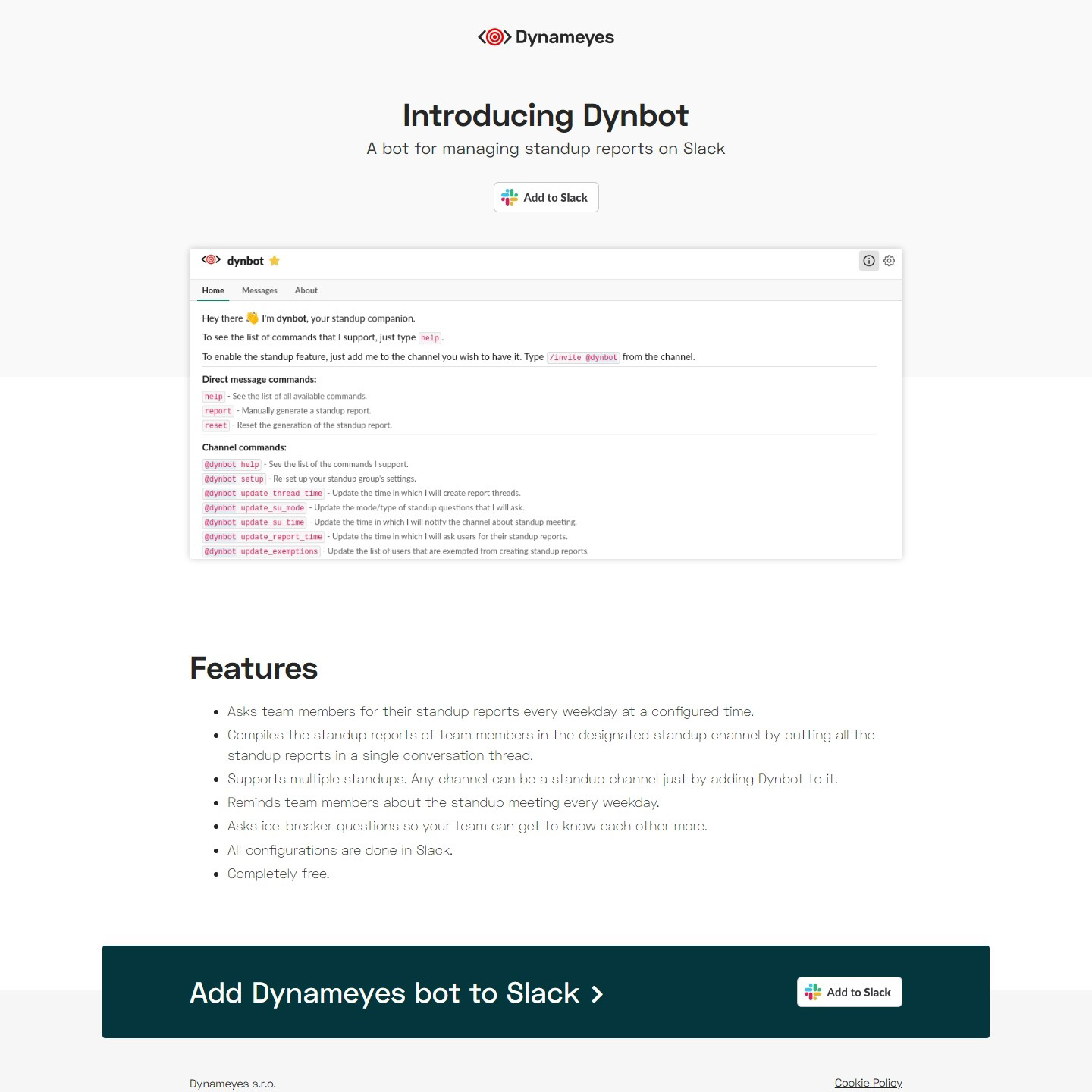This screenshot has height=1092, width=1092.
Task: Click the dynbot eye logo icon
Action: coord(211,260)
